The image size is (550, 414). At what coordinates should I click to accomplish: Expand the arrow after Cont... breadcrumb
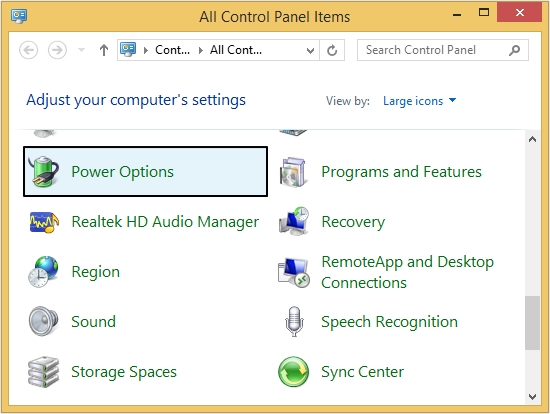[x=201, y=51]
